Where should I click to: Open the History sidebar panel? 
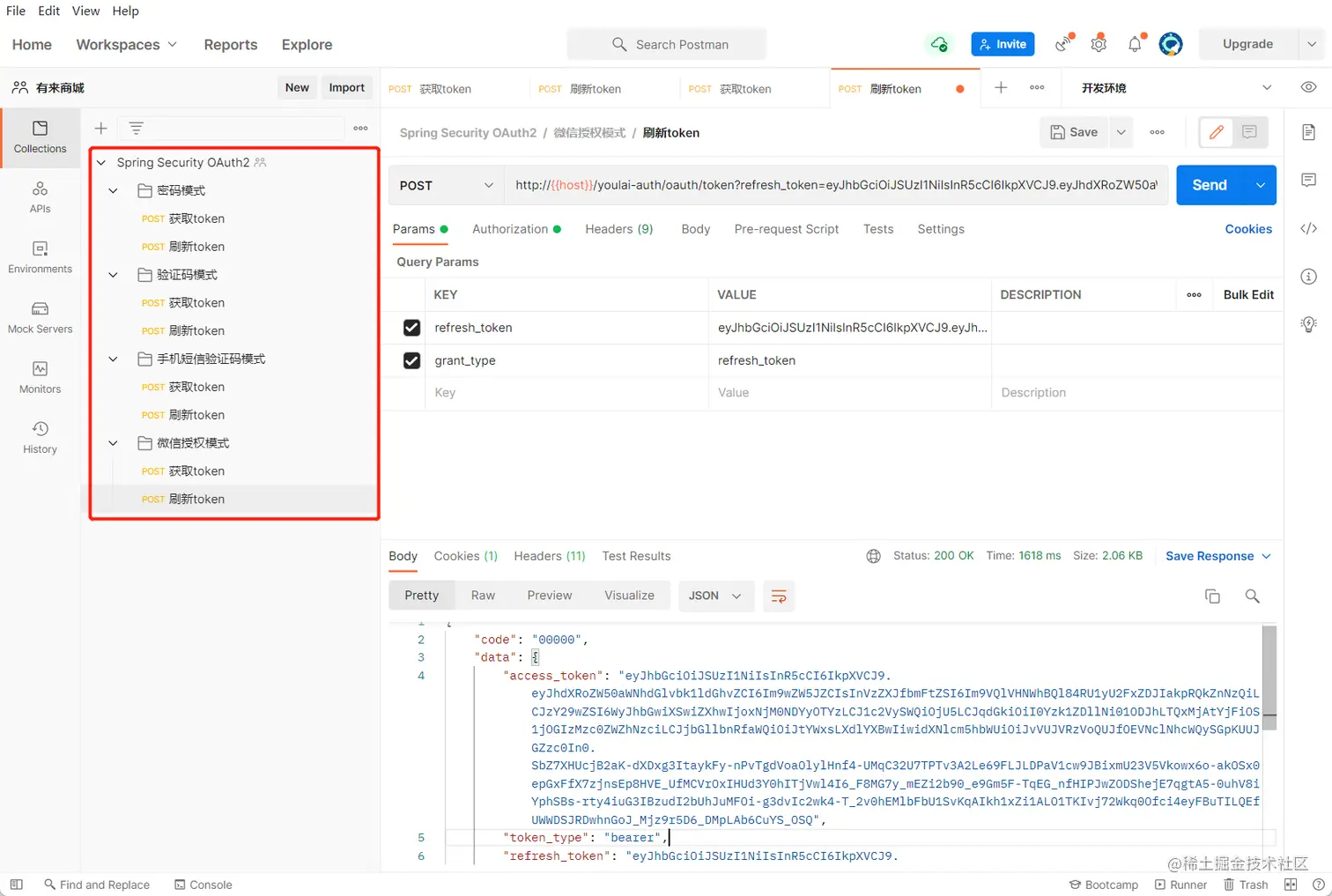[40, 437]
